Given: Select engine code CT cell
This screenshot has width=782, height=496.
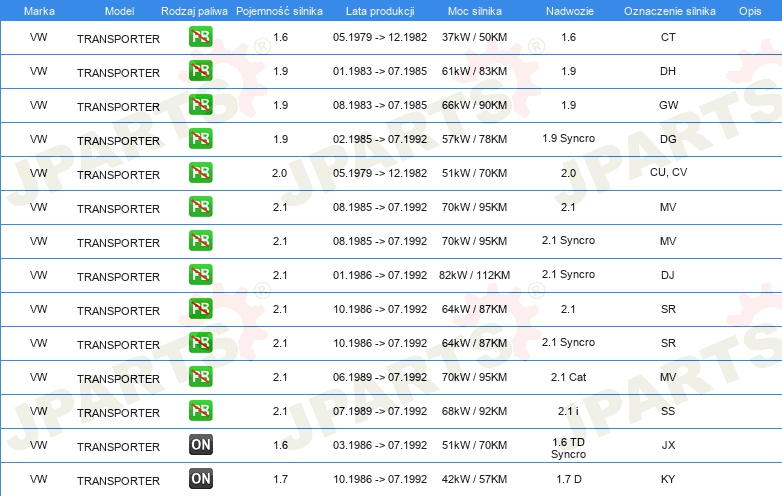Looking at the screenshot, I should coord(668,37).
